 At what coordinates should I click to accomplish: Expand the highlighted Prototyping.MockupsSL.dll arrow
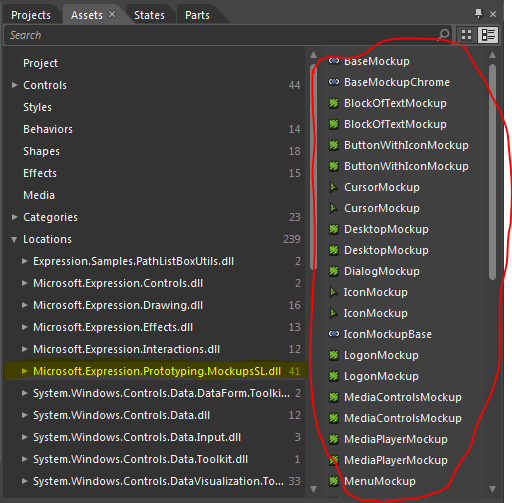[x=24, y=371]
